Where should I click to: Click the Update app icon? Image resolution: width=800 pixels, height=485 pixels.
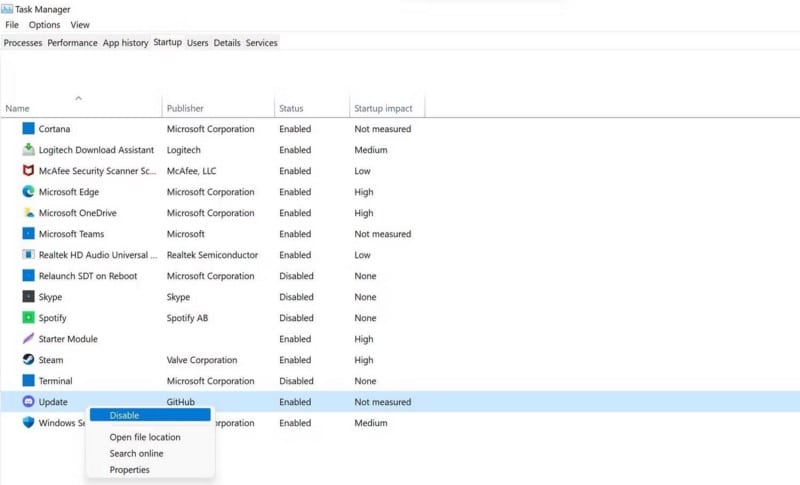29,401
